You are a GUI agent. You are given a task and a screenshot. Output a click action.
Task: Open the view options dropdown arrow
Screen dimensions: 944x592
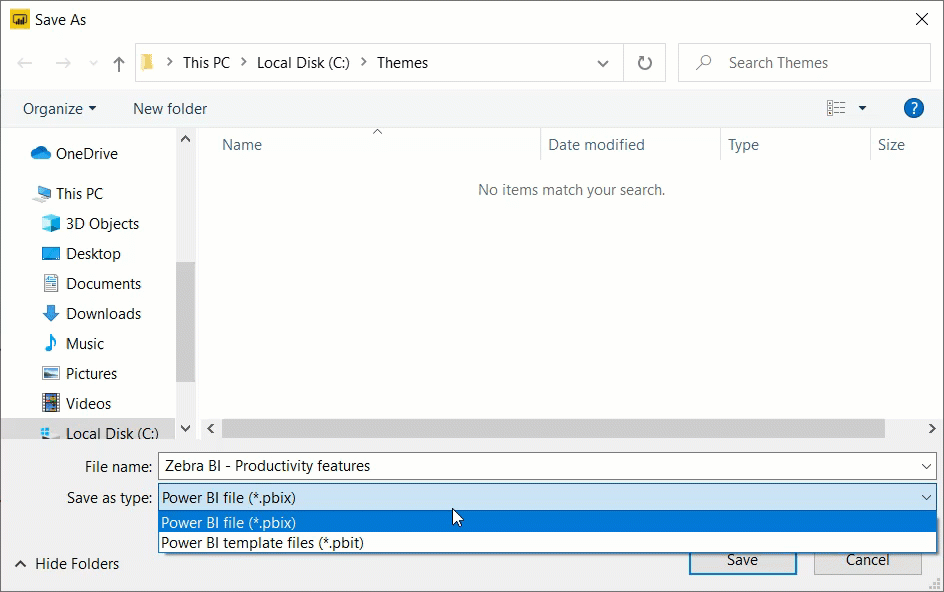tap(862, 108)
